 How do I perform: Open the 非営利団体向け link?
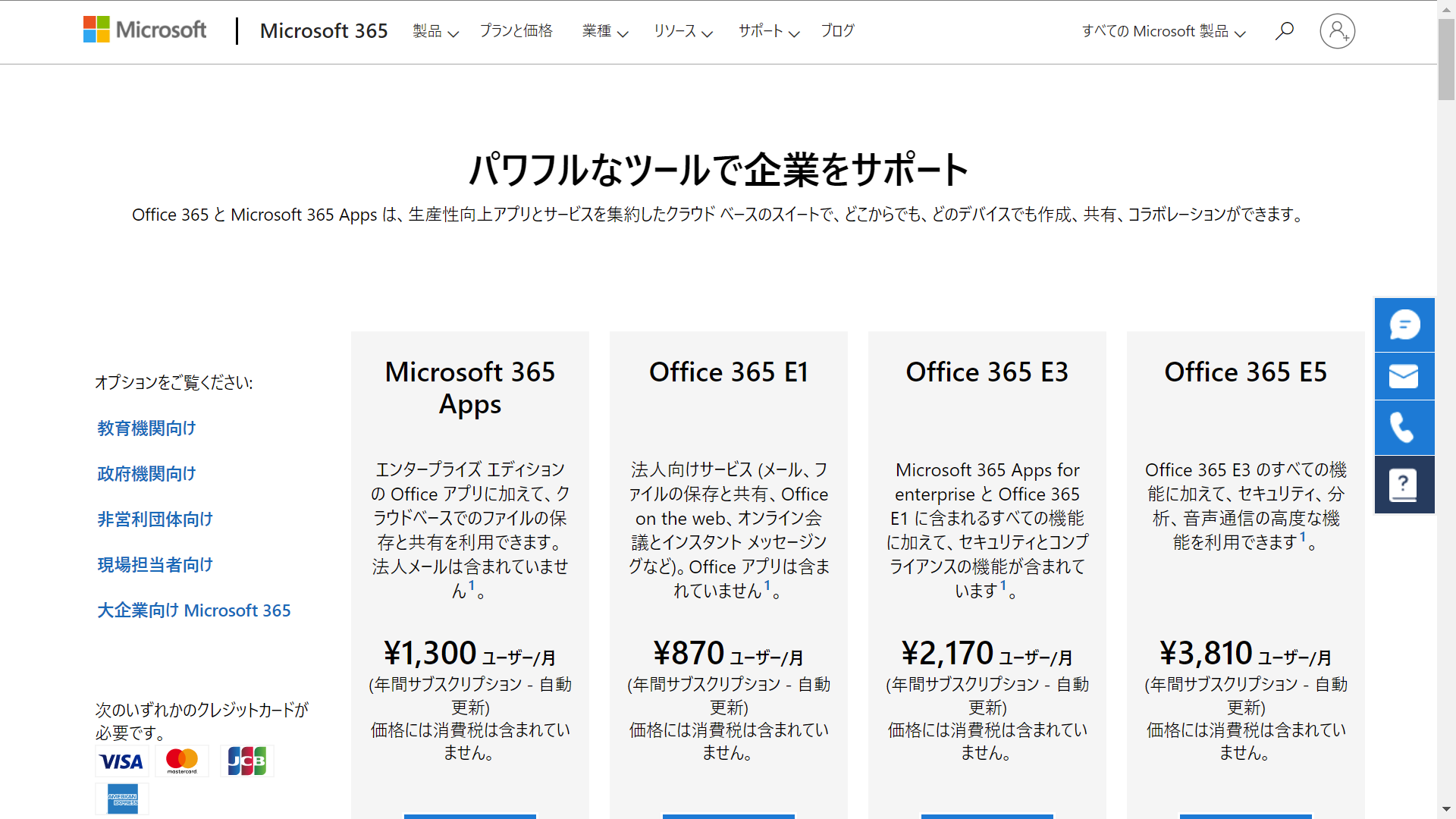[x=155, y=519]
